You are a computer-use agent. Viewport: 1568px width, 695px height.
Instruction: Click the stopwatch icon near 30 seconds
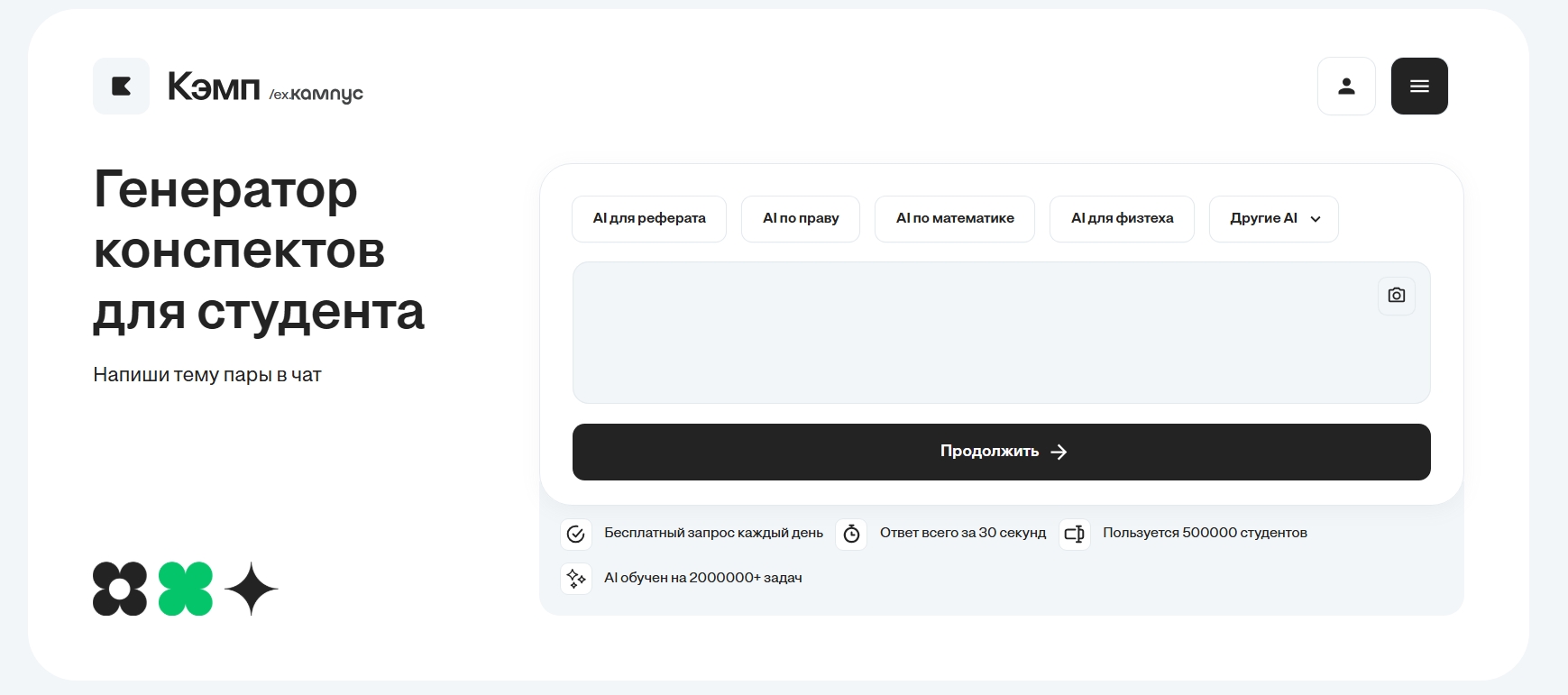851,534
